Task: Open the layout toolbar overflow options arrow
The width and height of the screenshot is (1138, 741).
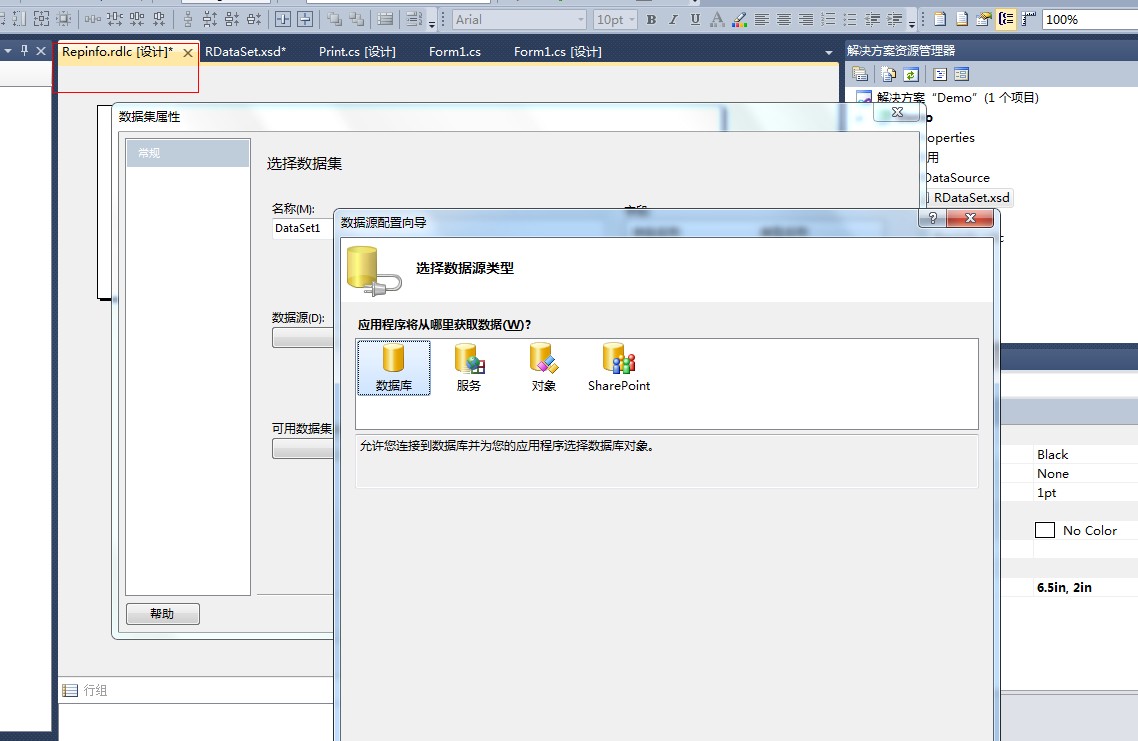Action: [432, 23]
